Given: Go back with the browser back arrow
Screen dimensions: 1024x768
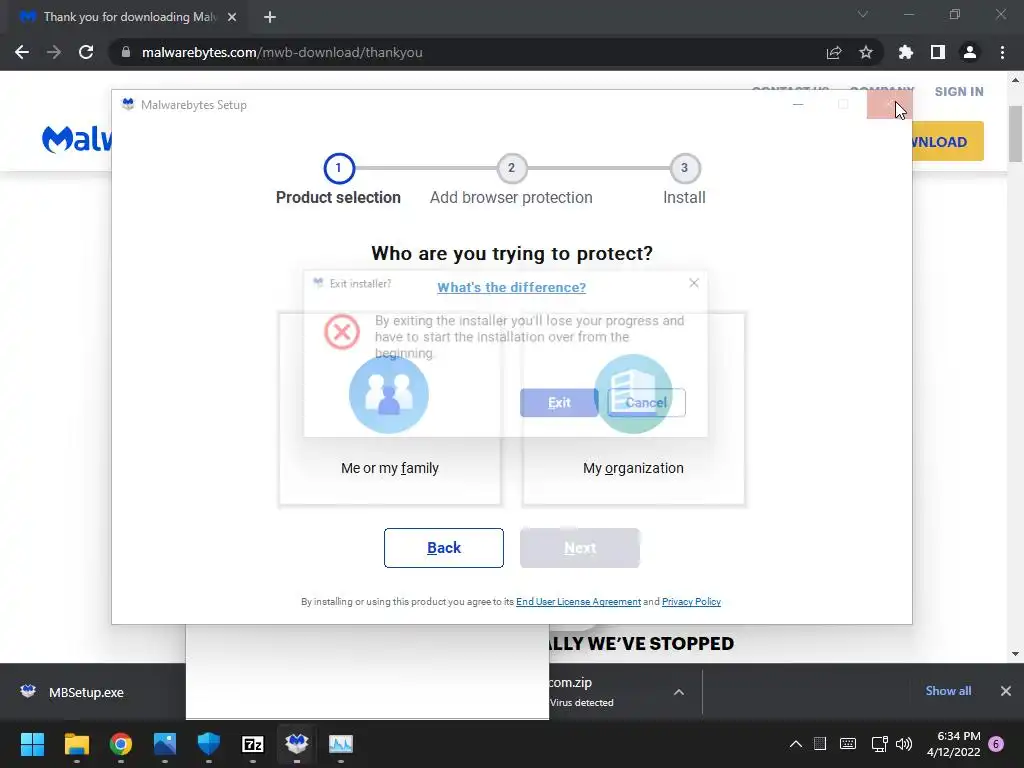Looking at the screenshot, I should pyautogui.click(x=22, y=52).
